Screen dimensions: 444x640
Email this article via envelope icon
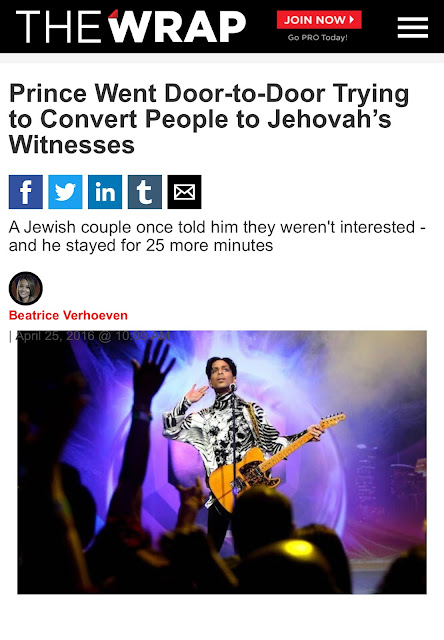coord(184,192)
